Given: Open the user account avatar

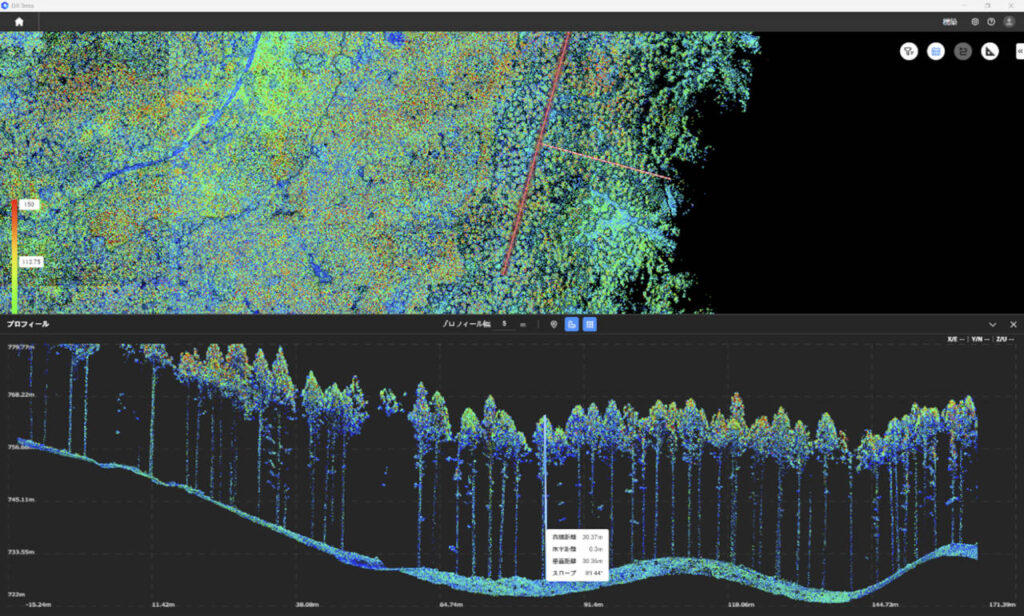Looking at the screenshot, I should [1008, 21].
